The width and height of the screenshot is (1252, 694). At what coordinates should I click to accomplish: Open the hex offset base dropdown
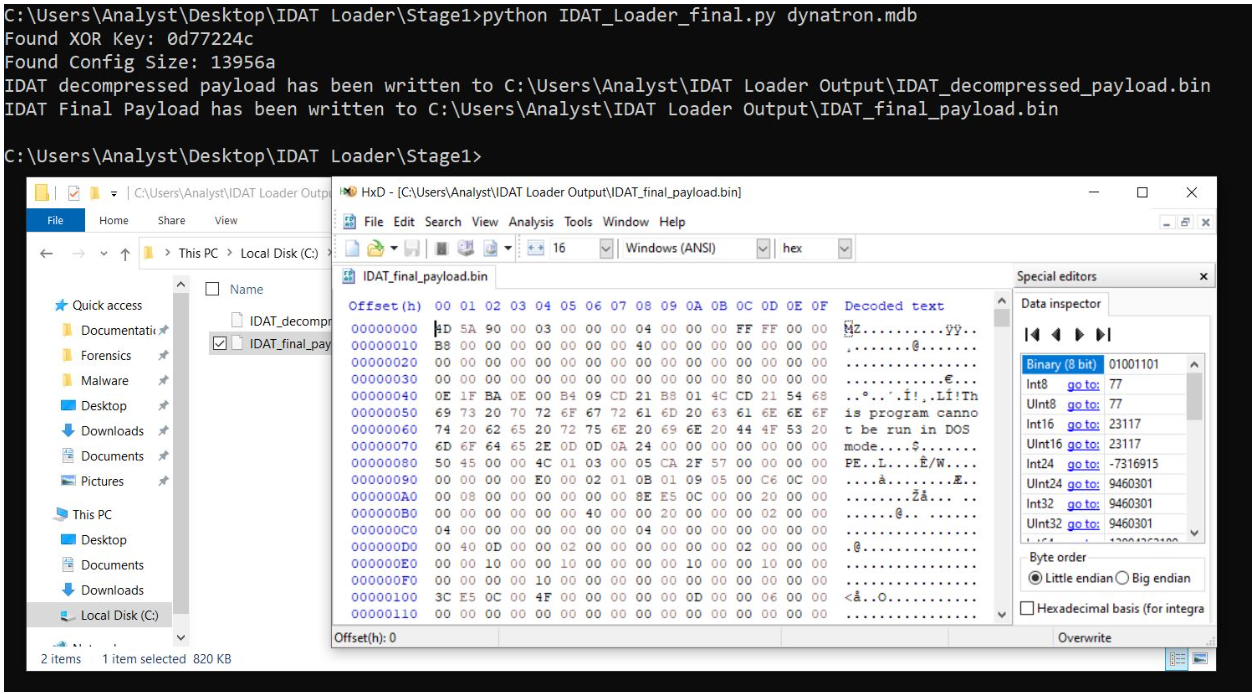[845, 248]
